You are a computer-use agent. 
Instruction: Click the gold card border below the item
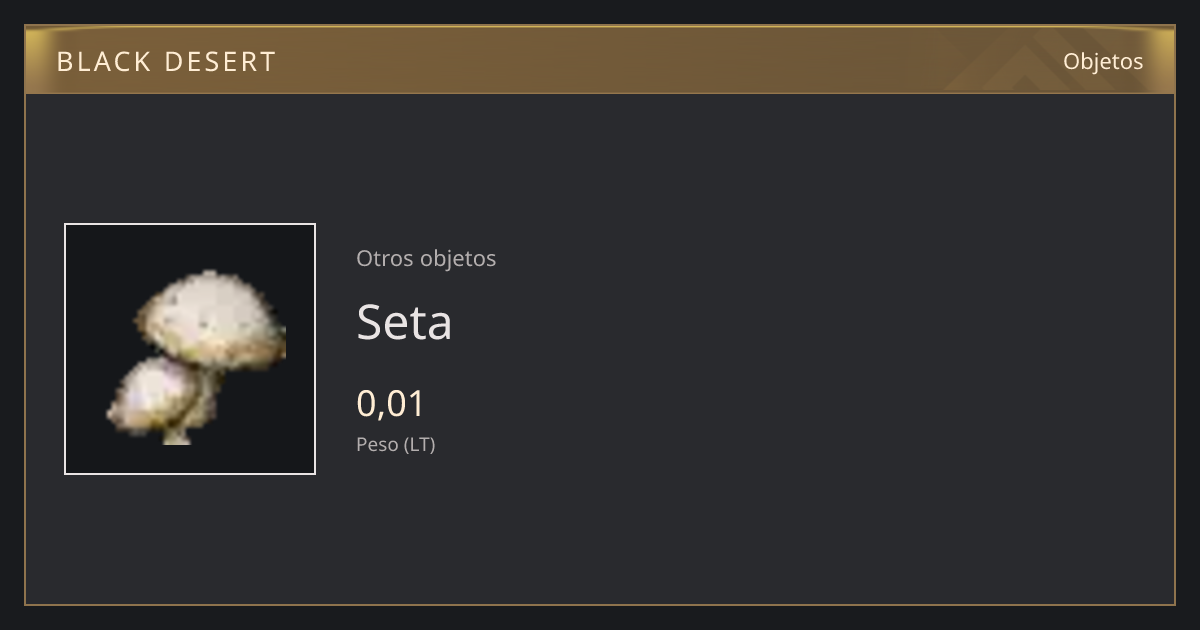pyautogui.click(x=600, y=604)
